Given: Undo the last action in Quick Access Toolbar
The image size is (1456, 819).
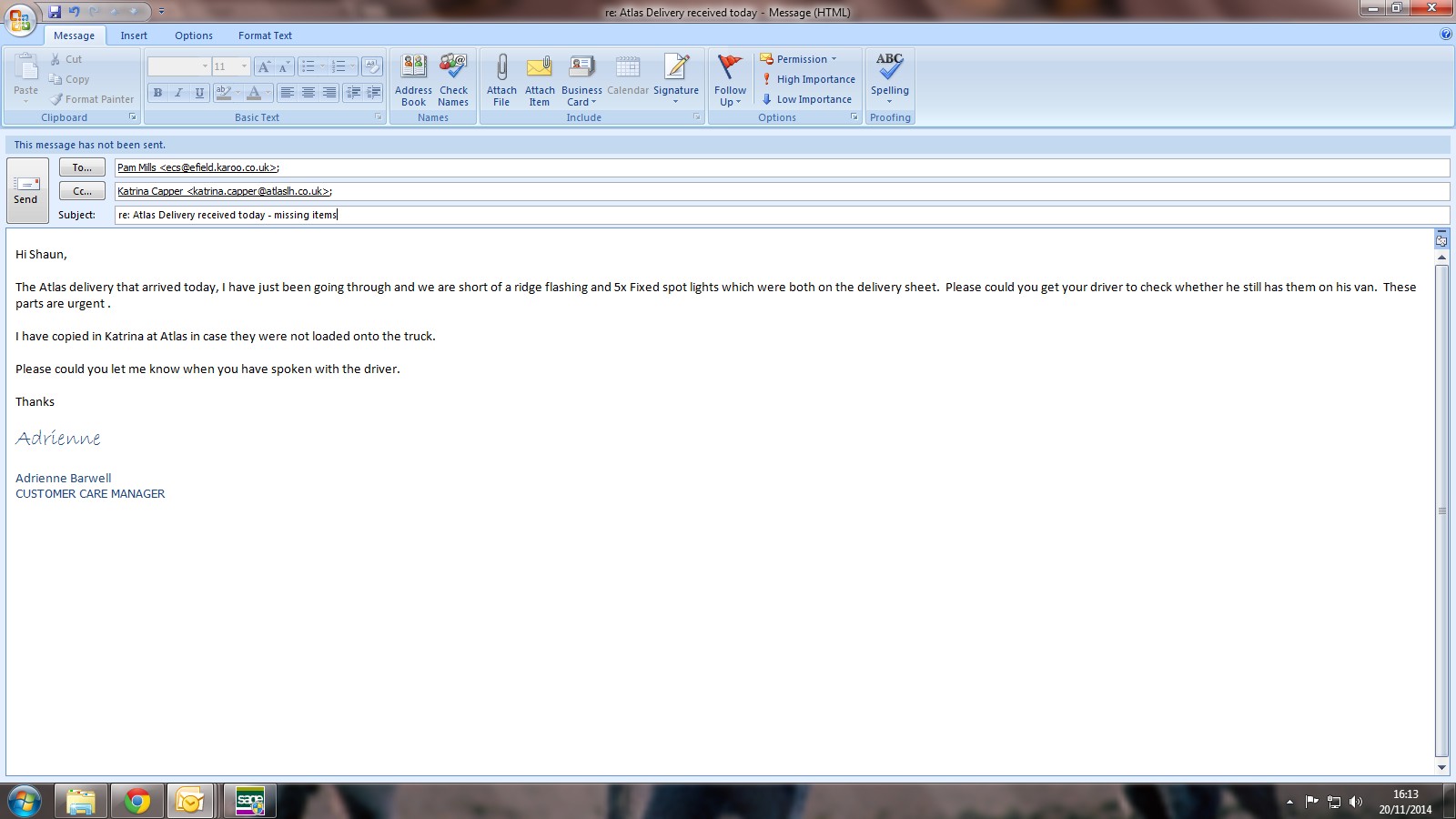Looking at the screenshot, I should [75, 12].
